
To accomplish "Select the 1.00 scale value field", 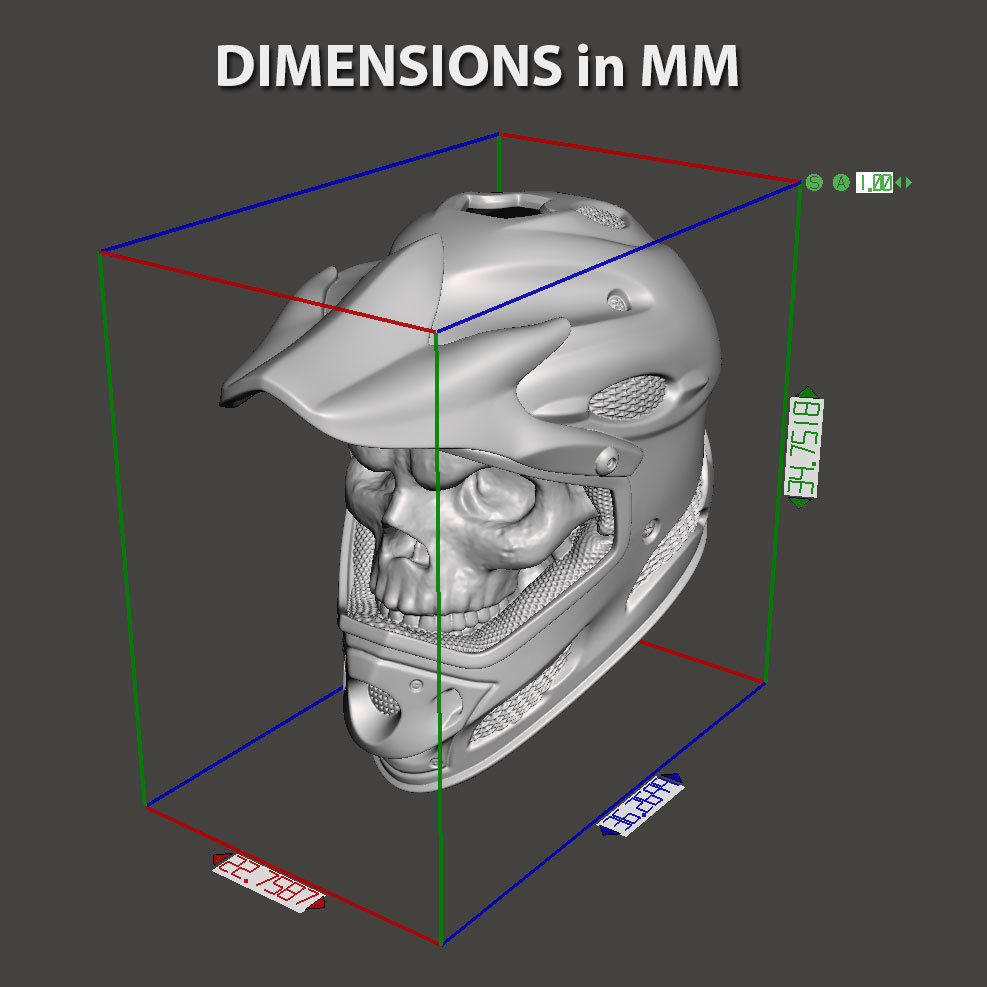I will (x=874, y=183).
